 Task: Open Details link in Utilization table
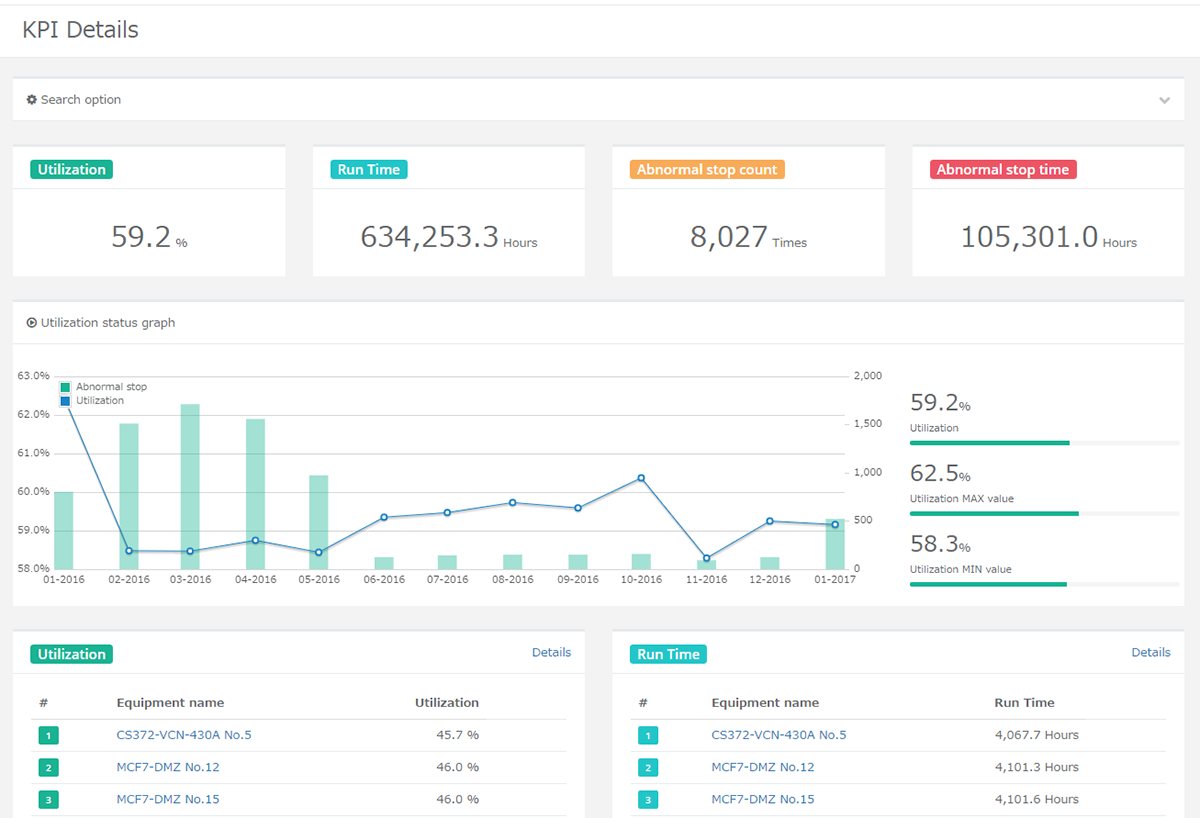[x=551, y=652]
